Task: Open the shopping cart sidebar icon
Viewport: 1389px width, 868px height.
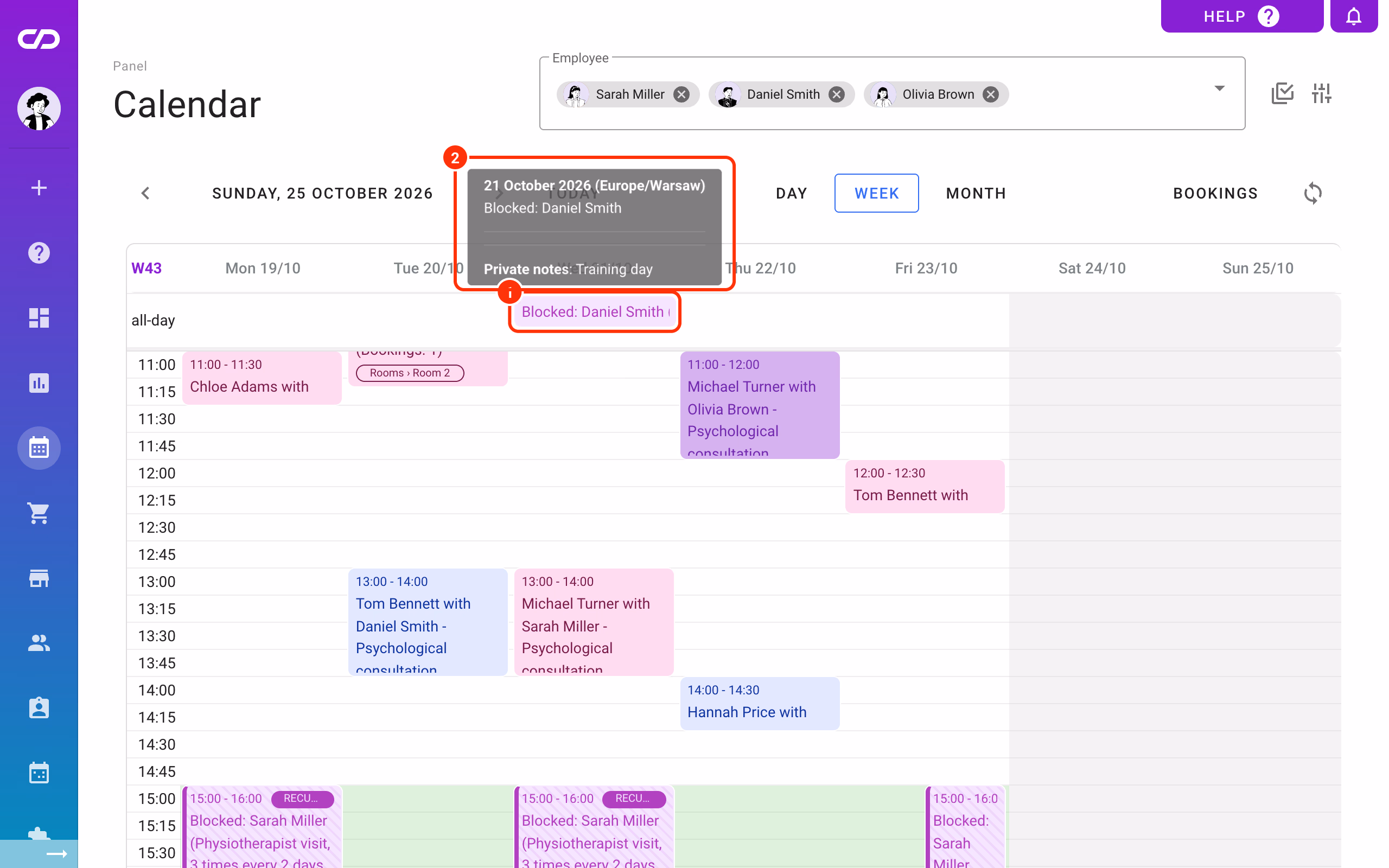Action: (x=39, y=513)
